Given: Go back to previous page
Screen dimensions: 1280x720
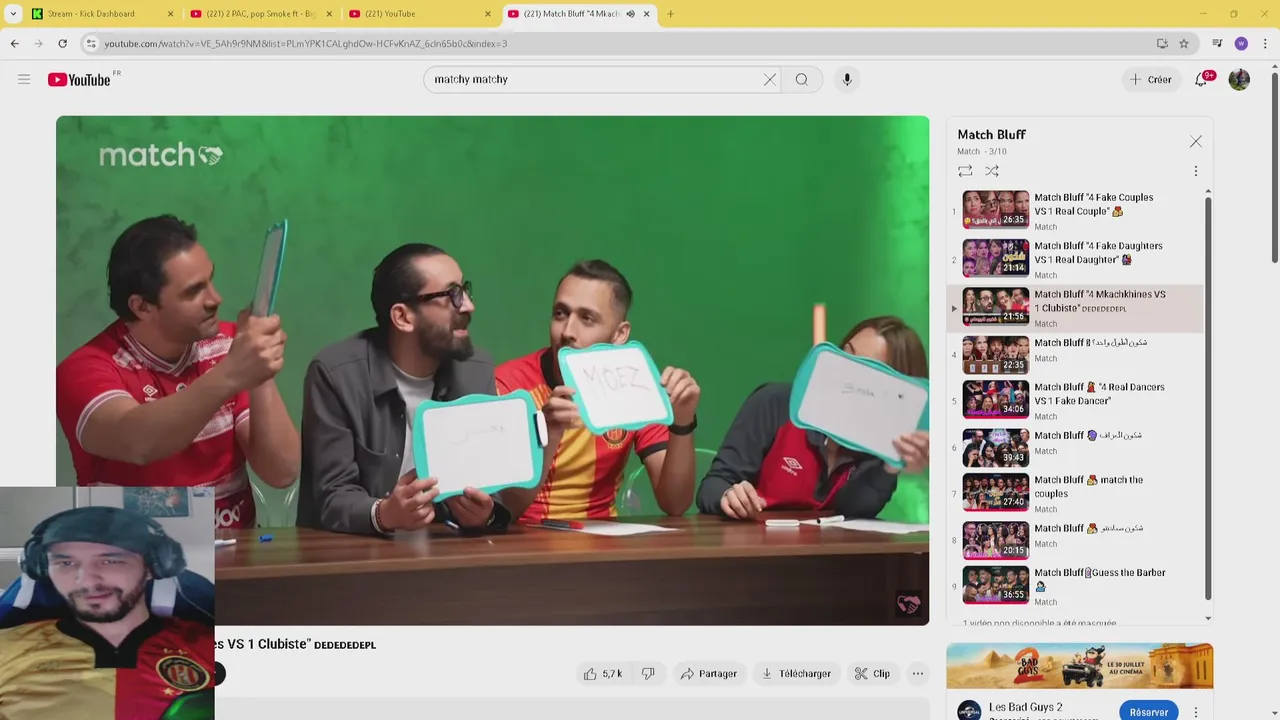Looking at the screenshot, I should coord(15,43).
